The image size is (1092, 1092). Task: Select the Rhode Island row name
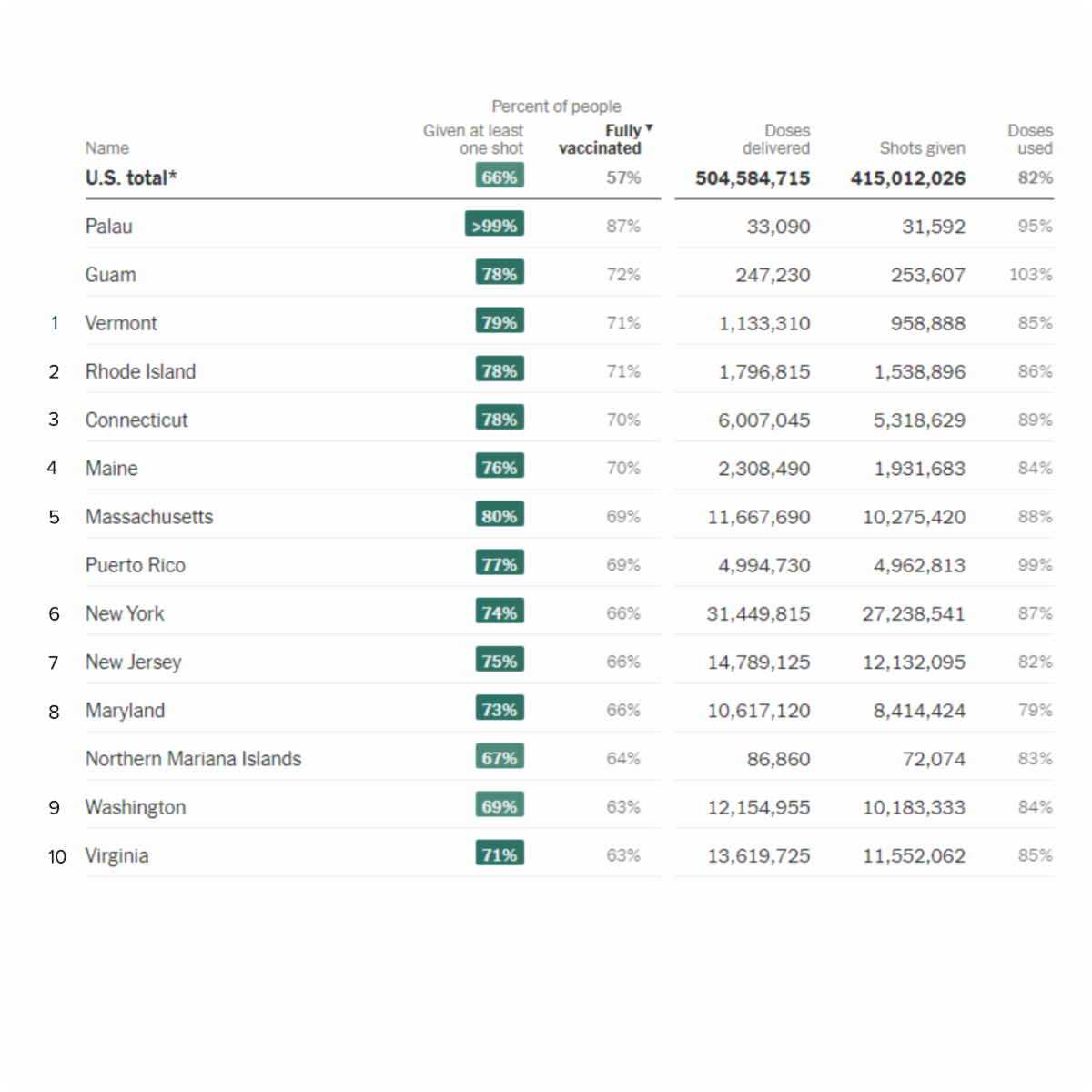[x=140, y=371]
